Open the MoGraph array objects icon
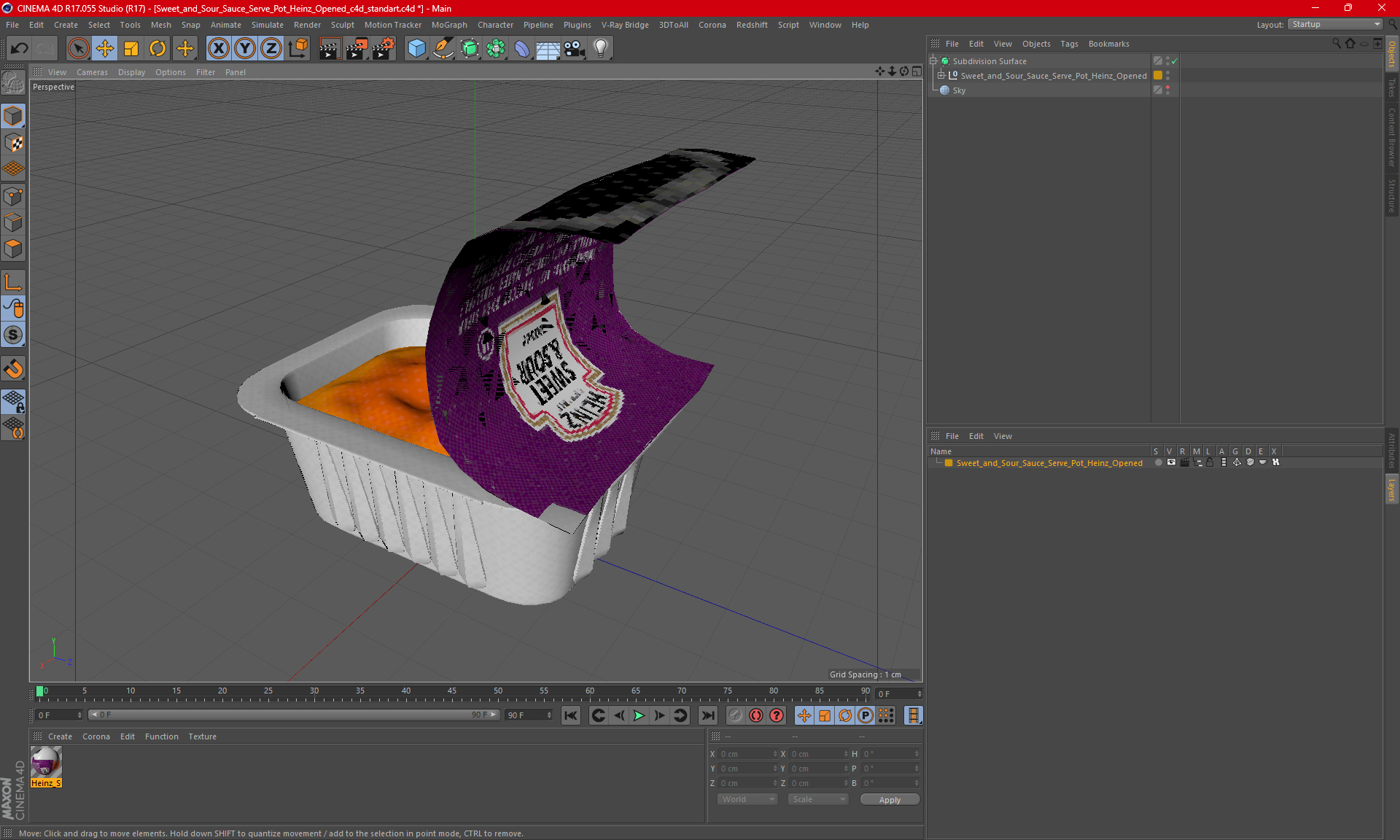This screenshot has width=1400, height=840. [496, 49]
